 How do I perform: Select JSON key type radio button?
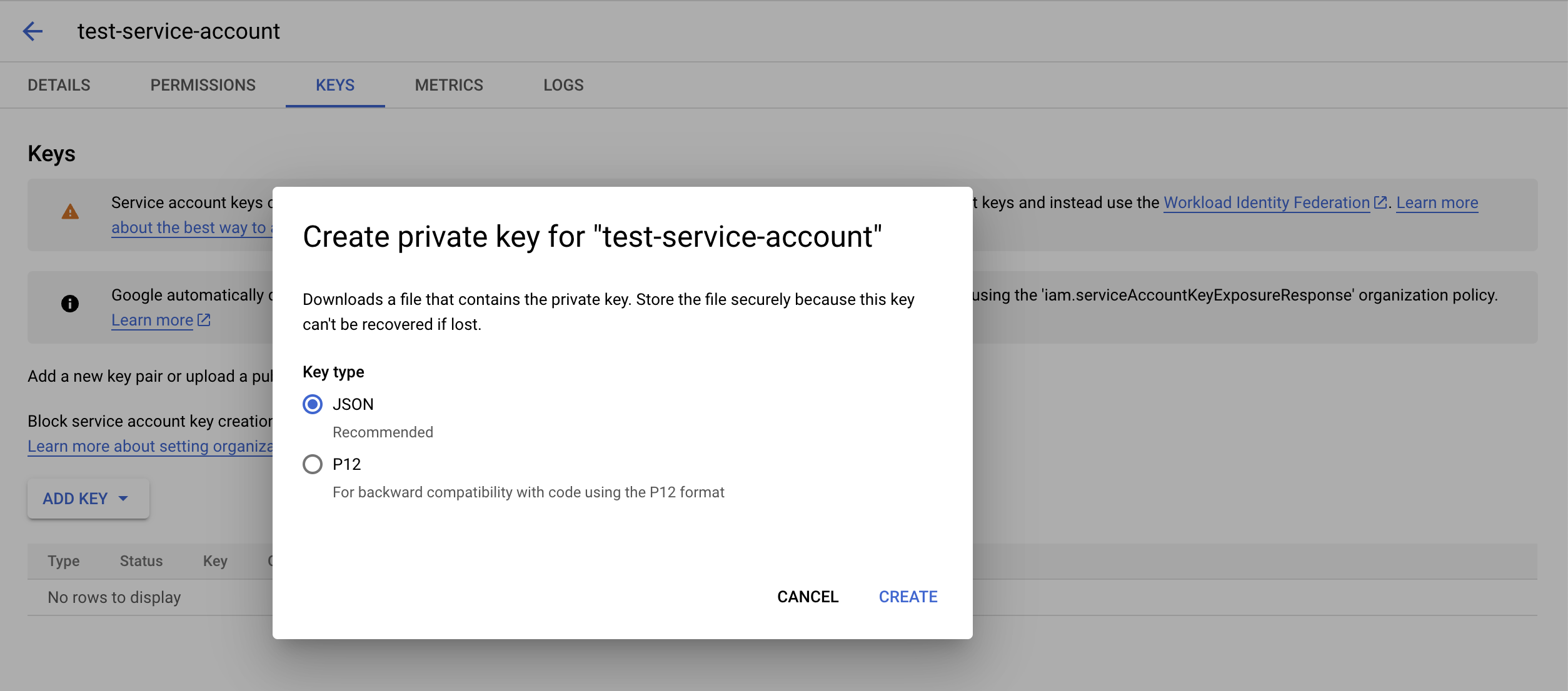[x=312, y=404]
